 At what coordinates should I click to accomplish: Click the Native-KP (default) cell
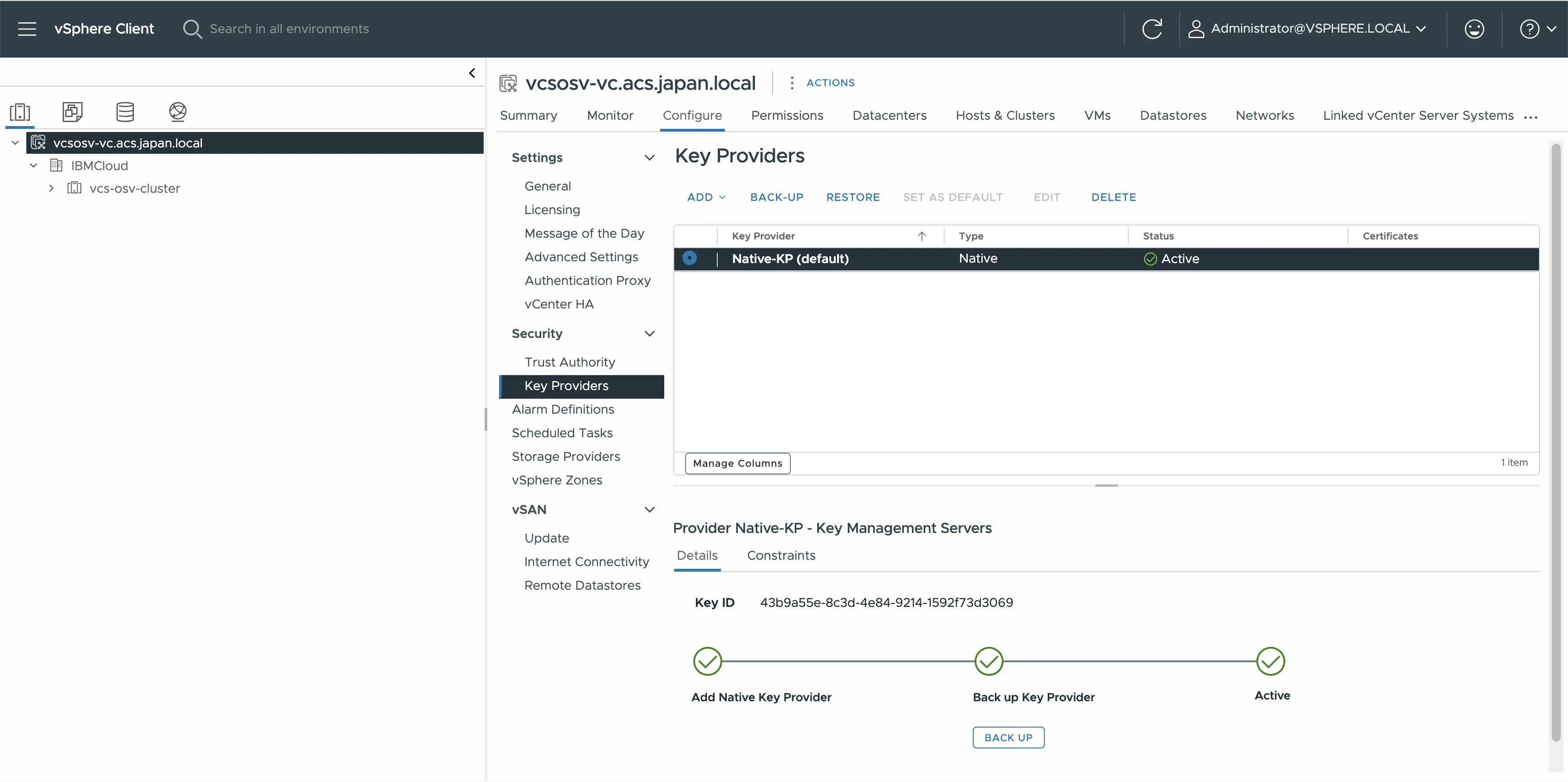pos(790,259)
